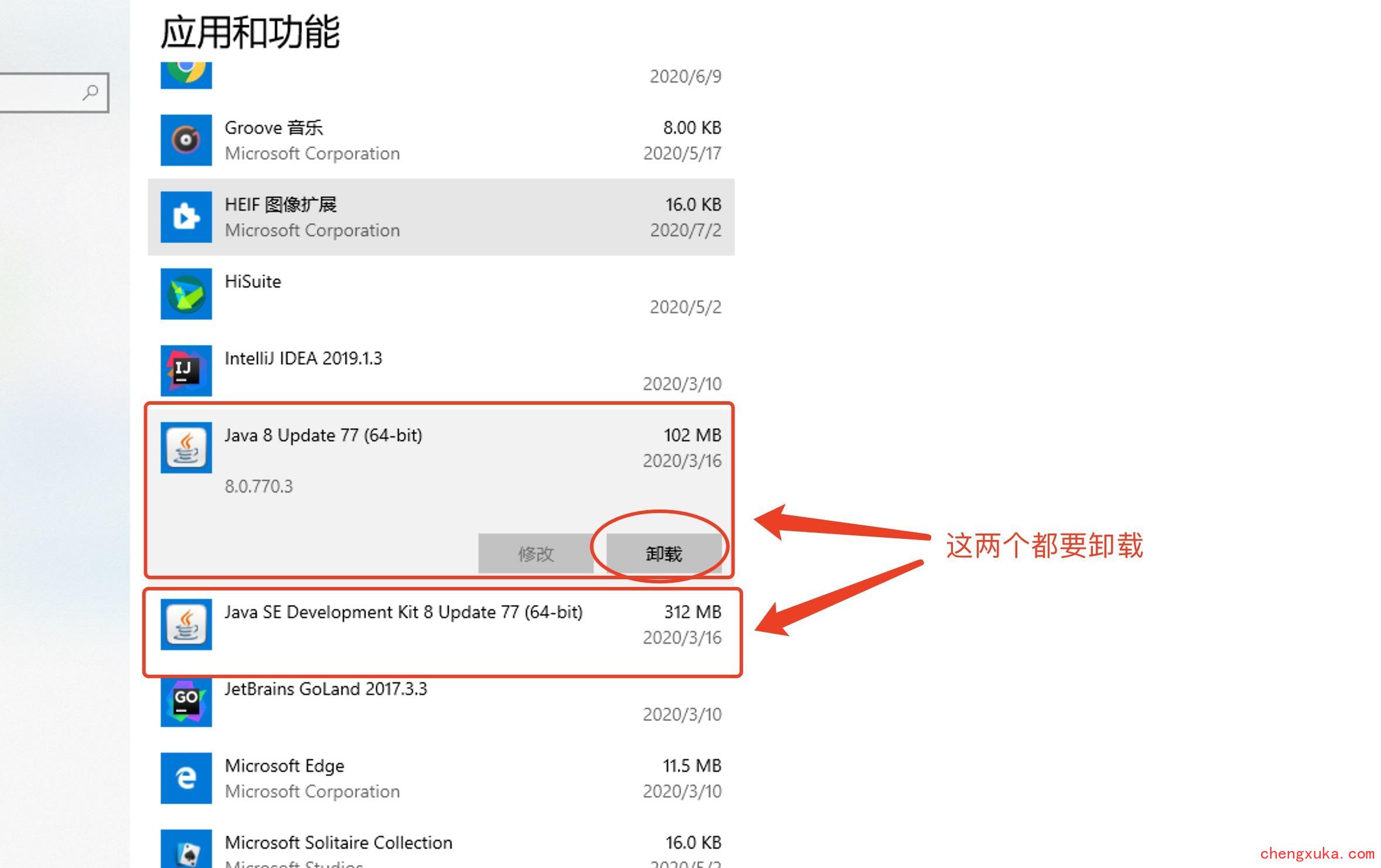Click the HiSuite app icon
1381x868 pixels.
click(186, 294)
